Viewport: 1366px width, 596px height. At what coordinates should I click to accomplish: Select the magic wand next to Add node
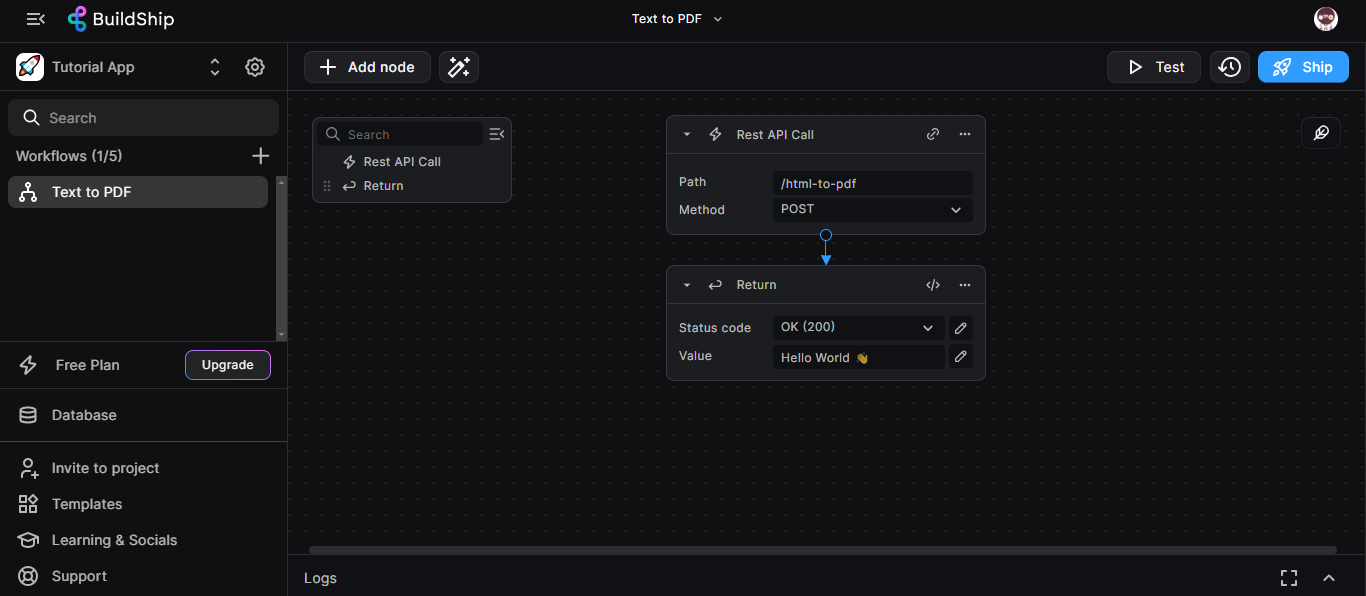(458, 67)
